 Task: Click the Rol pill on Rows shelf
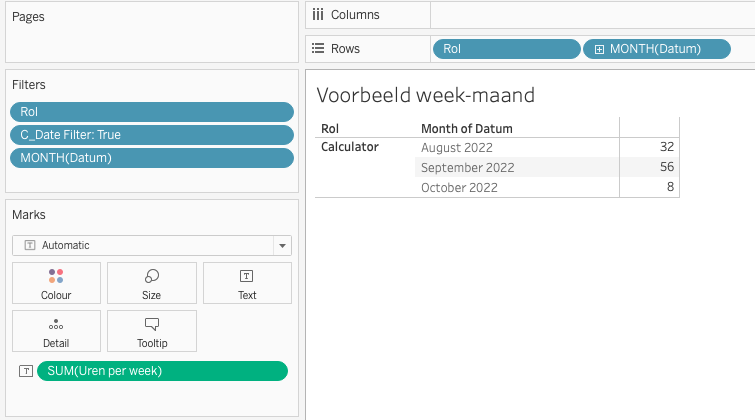pos(506,48)
